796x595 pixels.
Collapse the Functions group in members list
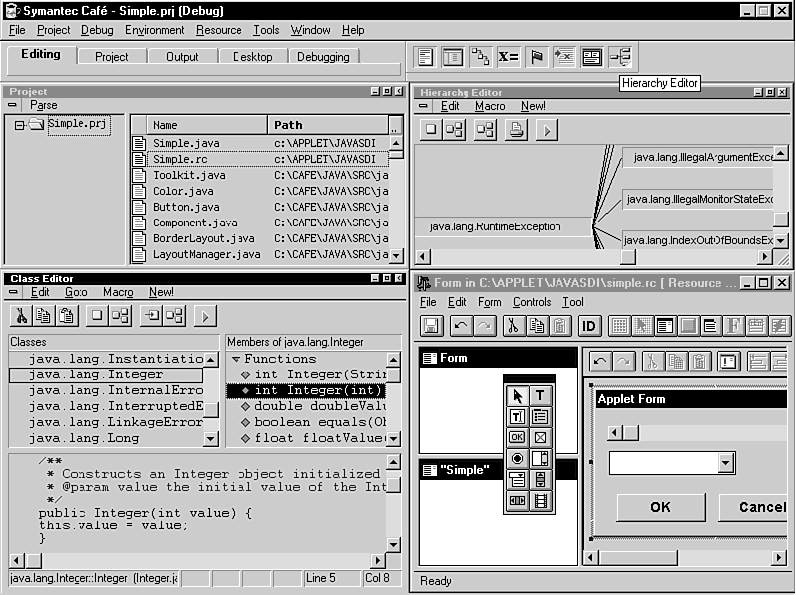(236, 359)
